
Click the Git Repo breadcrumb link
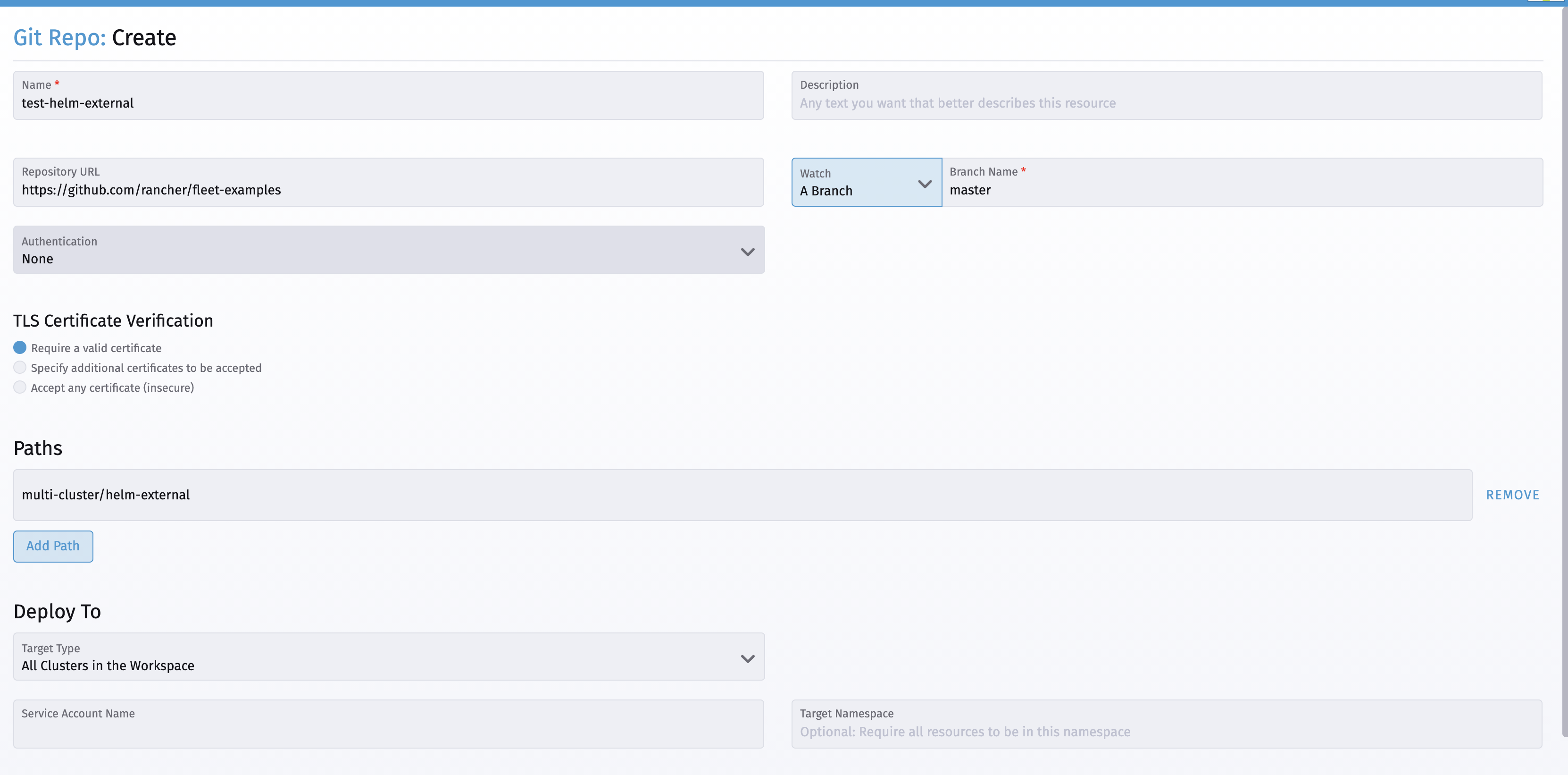[58, 37]
